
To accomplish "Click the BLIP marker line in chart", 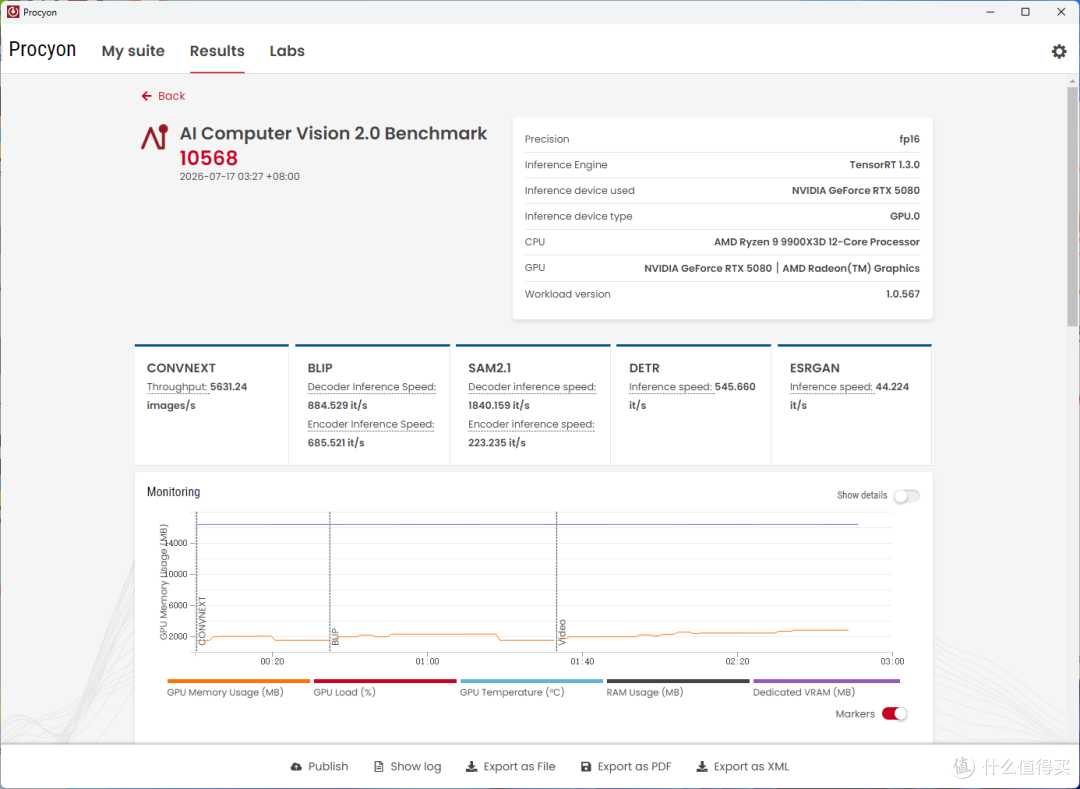I will click(330, 582).
